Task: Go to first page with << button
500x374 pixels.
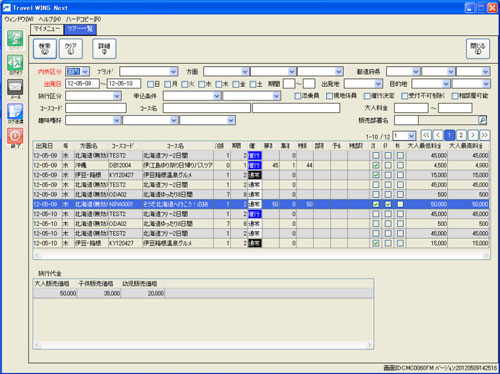Action: pos(426,135)
